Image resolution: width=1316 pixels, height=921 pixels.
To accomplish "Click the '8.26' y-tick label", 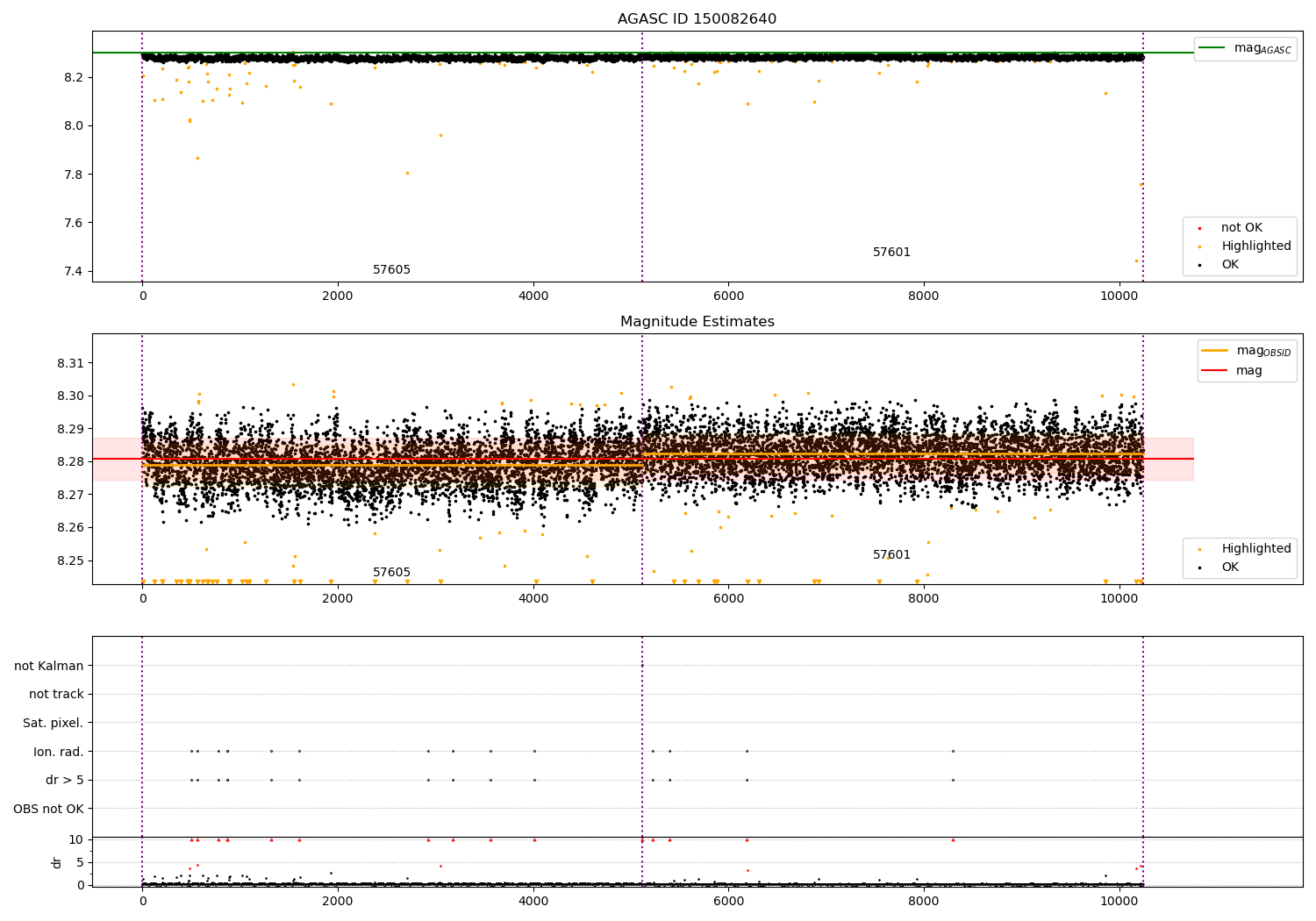I will [x=70, y=528].
